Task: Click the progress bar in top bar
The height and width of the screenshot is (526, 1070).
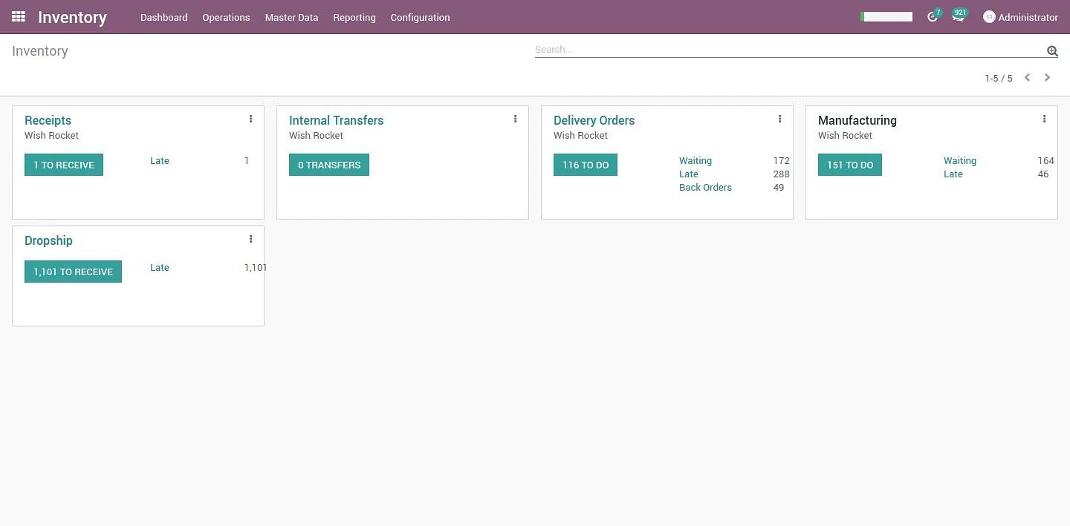Action: [886, 17]
